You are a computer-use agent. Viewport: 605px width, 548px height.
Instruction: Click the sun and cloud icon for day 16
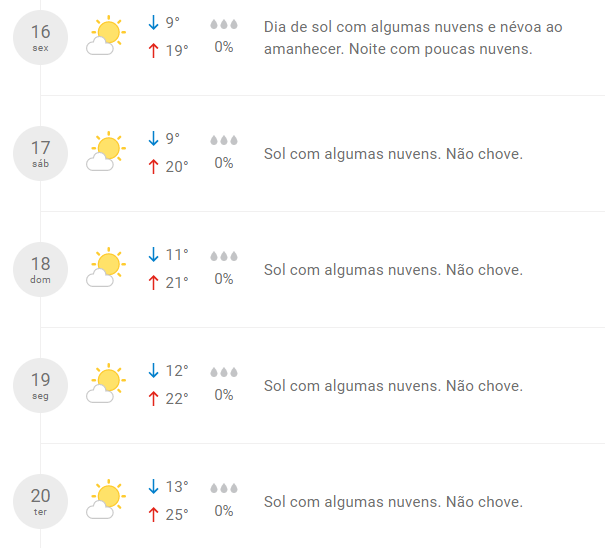pos(106,35)
